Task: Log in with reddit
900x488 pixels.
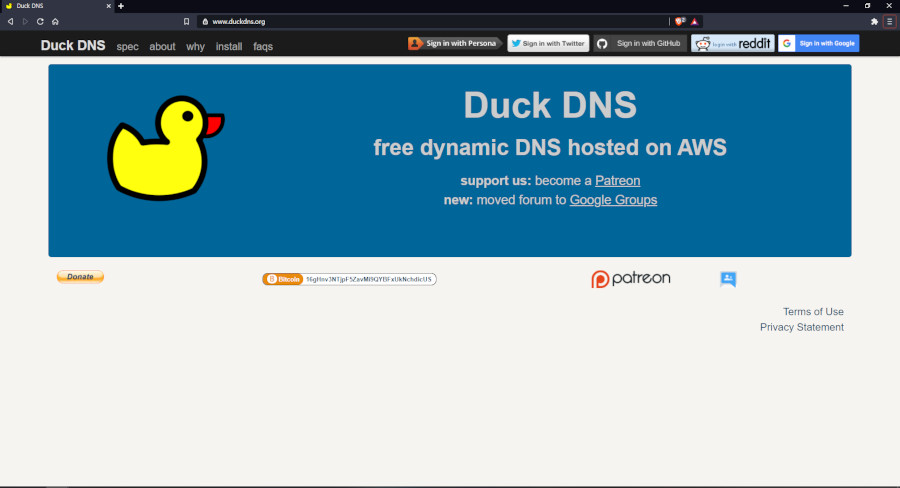Action: click(733, 43)
